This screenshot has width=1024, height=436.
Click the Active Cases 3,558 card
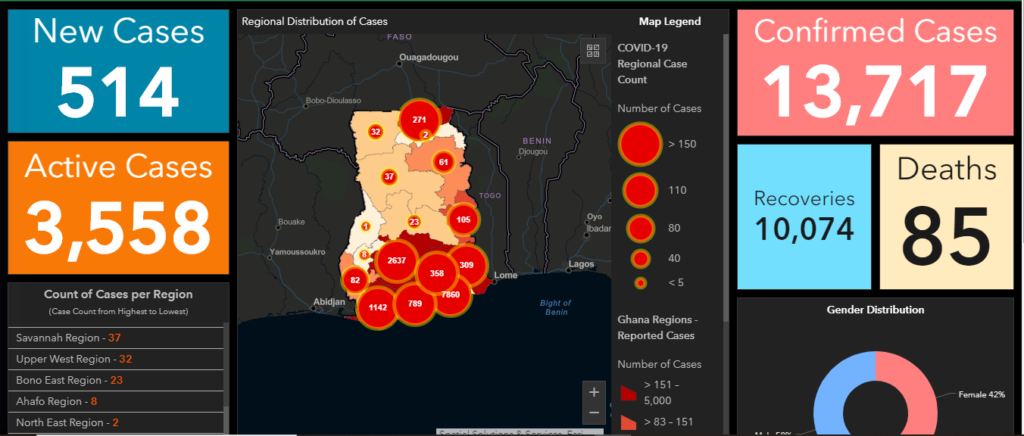[119, 208]
